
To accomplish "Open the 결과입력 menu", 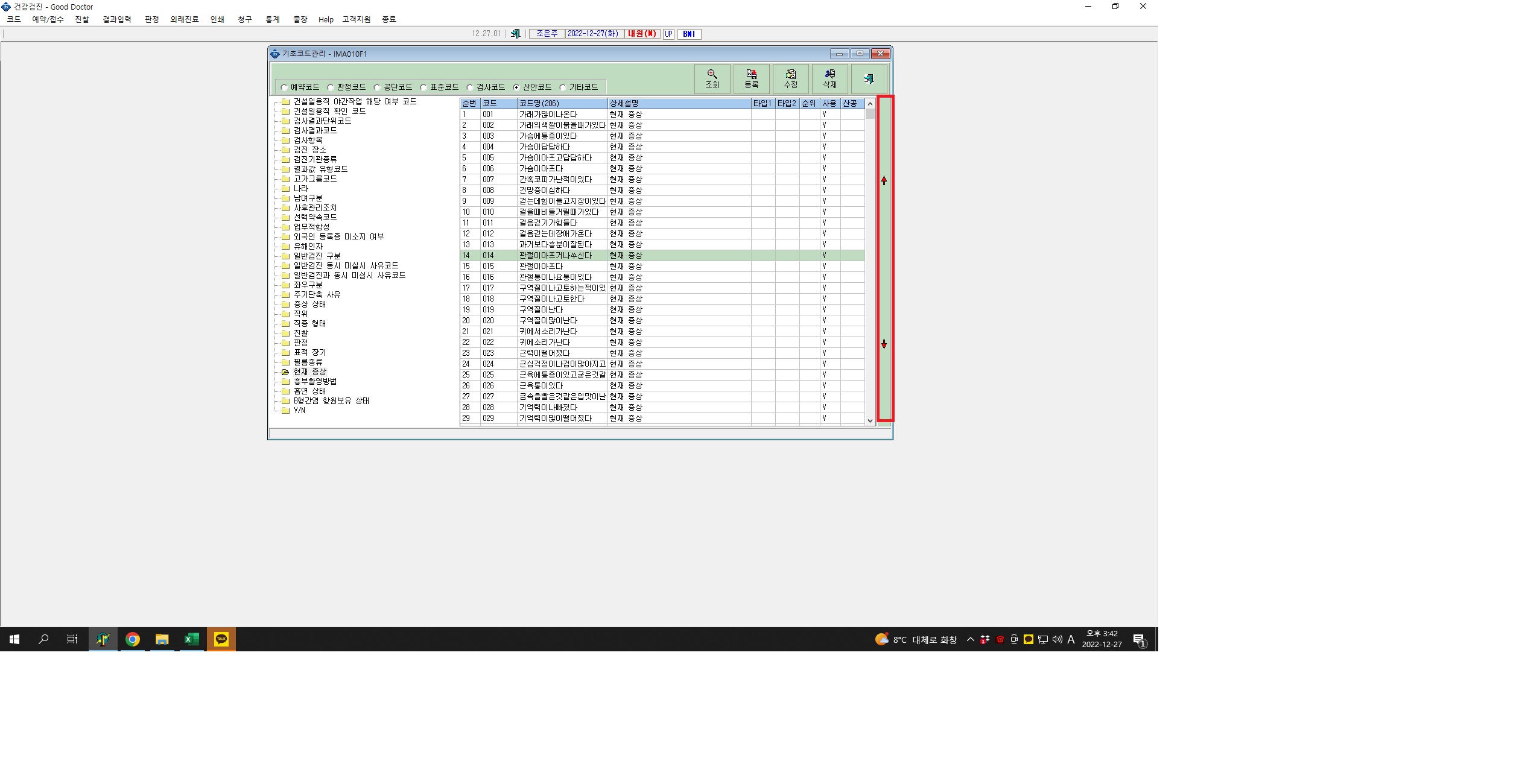I will (117, 19).
